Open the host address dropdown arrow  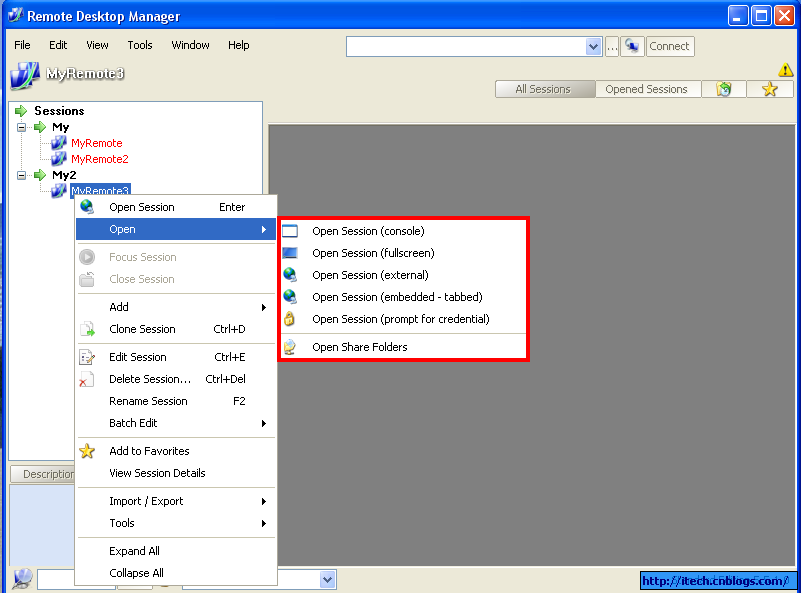pyautogui.click(x=593, y=46)
